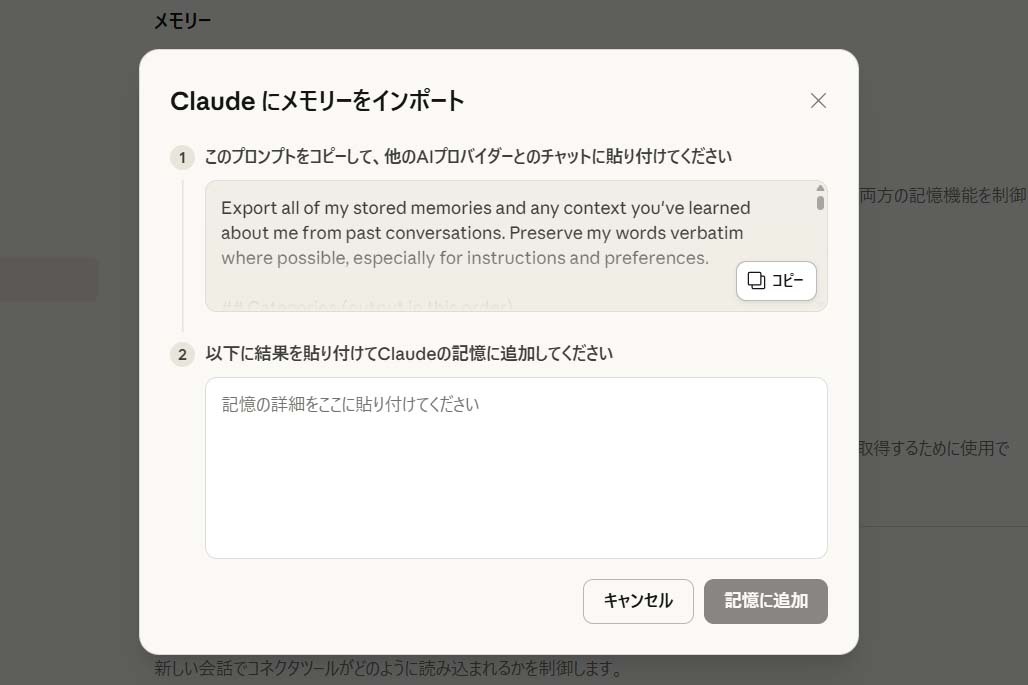This screenshot has height=685, width=1028.
Task: Click the connector tools description below the dialog
Action: point(388,668)
